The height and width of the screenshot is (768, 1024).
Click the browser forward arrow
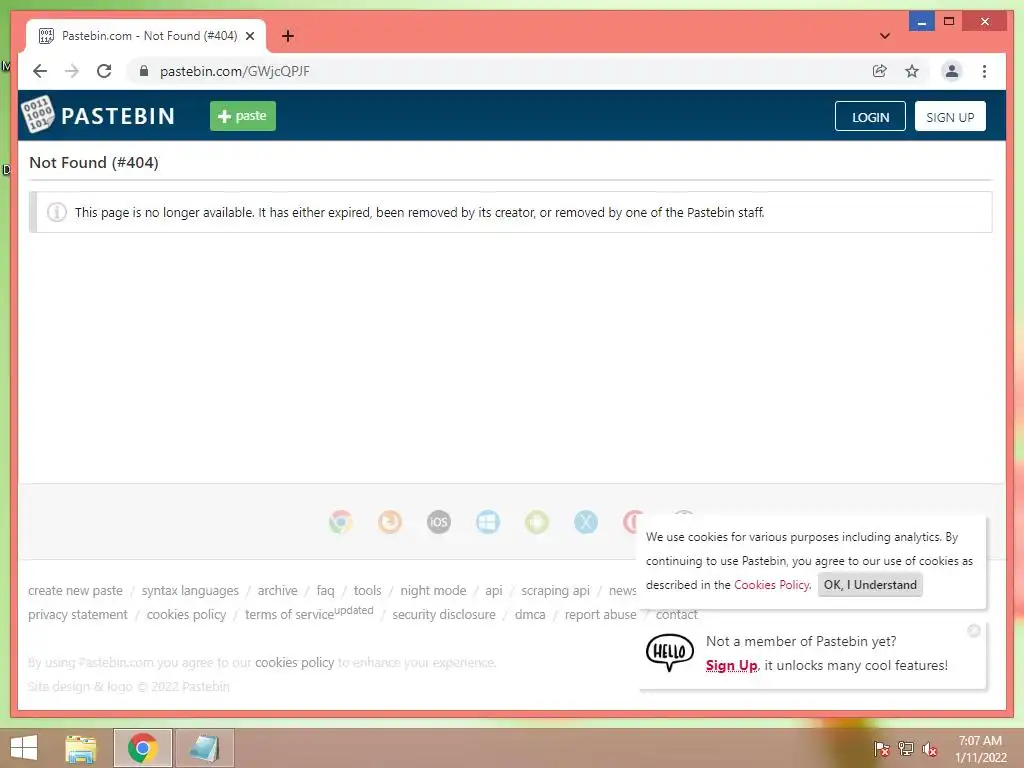72,71
